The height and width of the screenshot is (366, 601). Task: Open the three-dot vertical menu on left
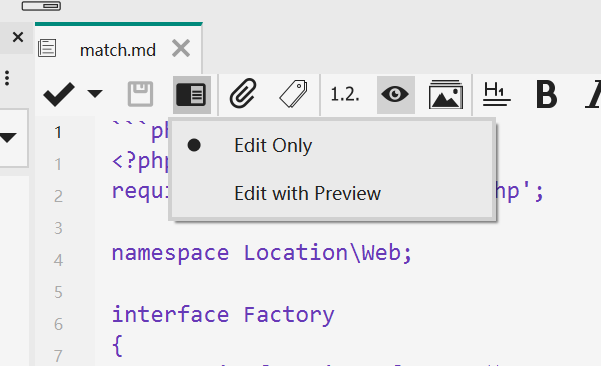[x=7, y=78]
